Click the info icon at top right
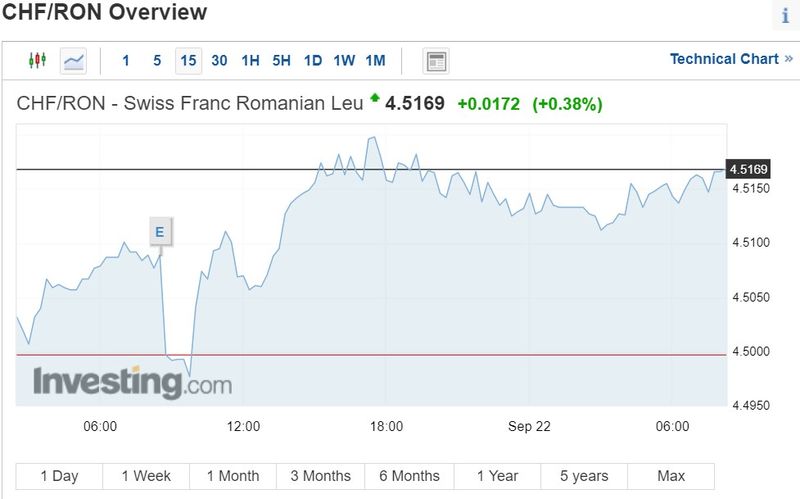800x499 pixels. pyautogui.click(x=784, y=16)
